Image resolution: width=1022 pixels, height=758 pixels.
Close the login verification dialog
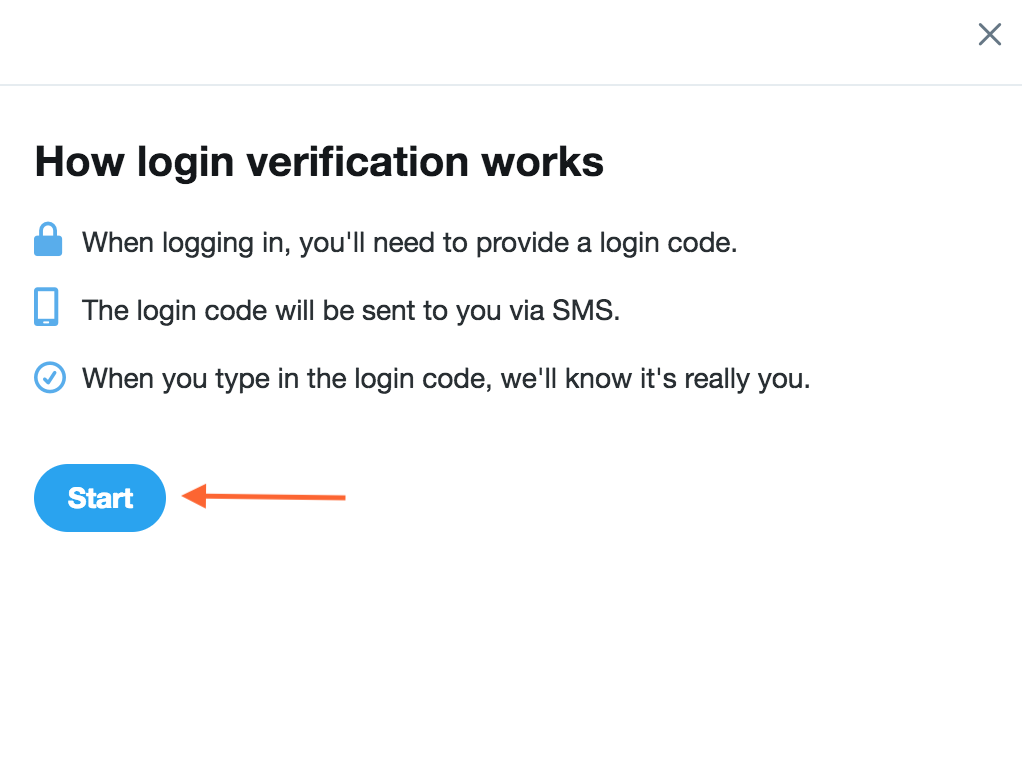[x=989, y=35]
